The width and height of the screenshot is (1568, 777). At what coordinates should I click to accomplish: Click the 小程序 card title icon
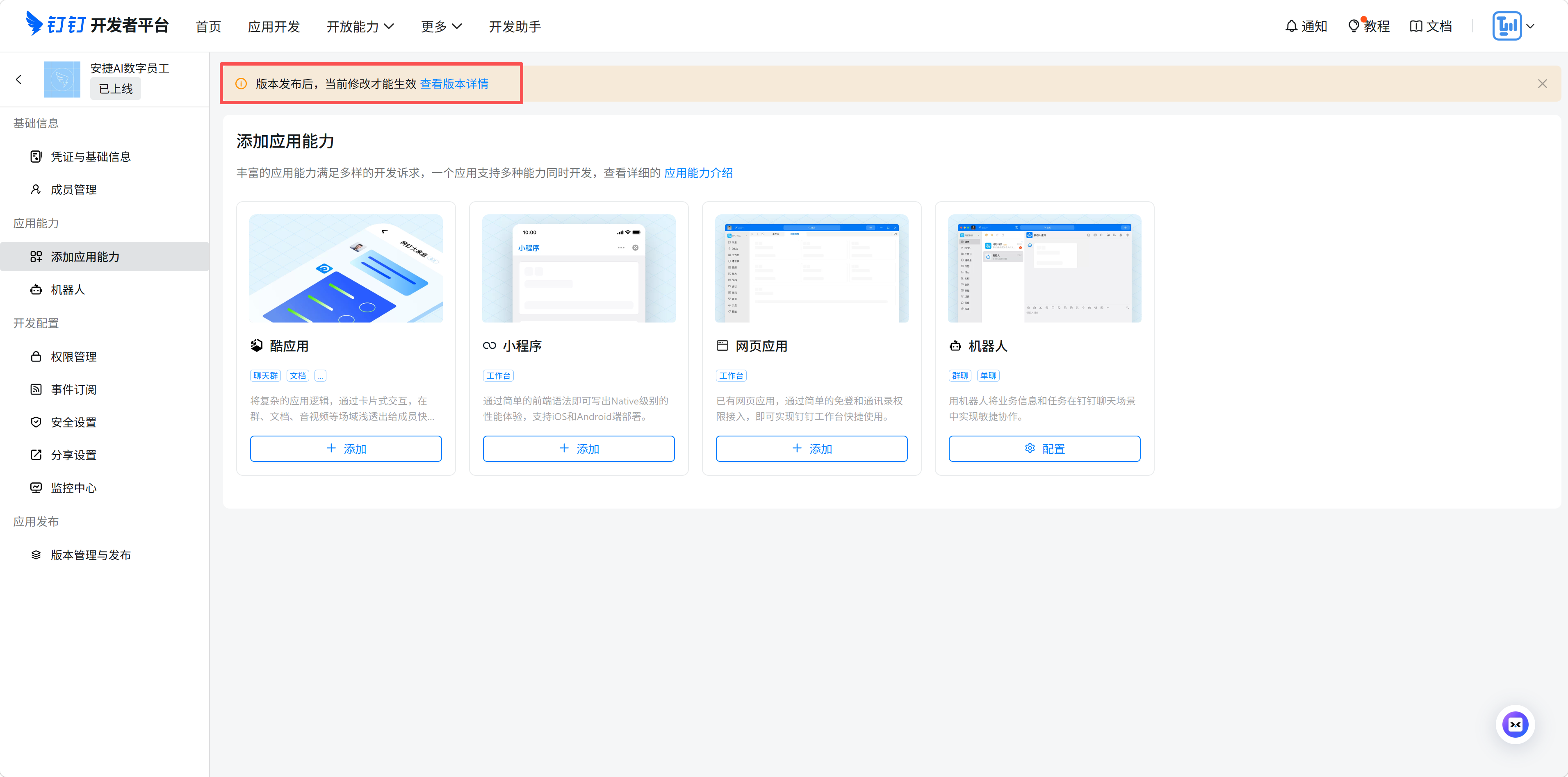(x=490, y=345)
